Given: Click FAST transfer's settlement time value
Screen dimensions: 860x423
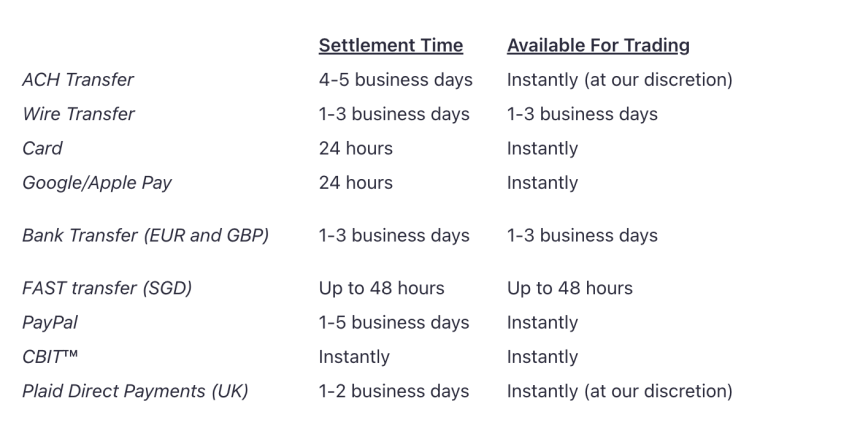Looking at the screenshot, I should [382, 288].
